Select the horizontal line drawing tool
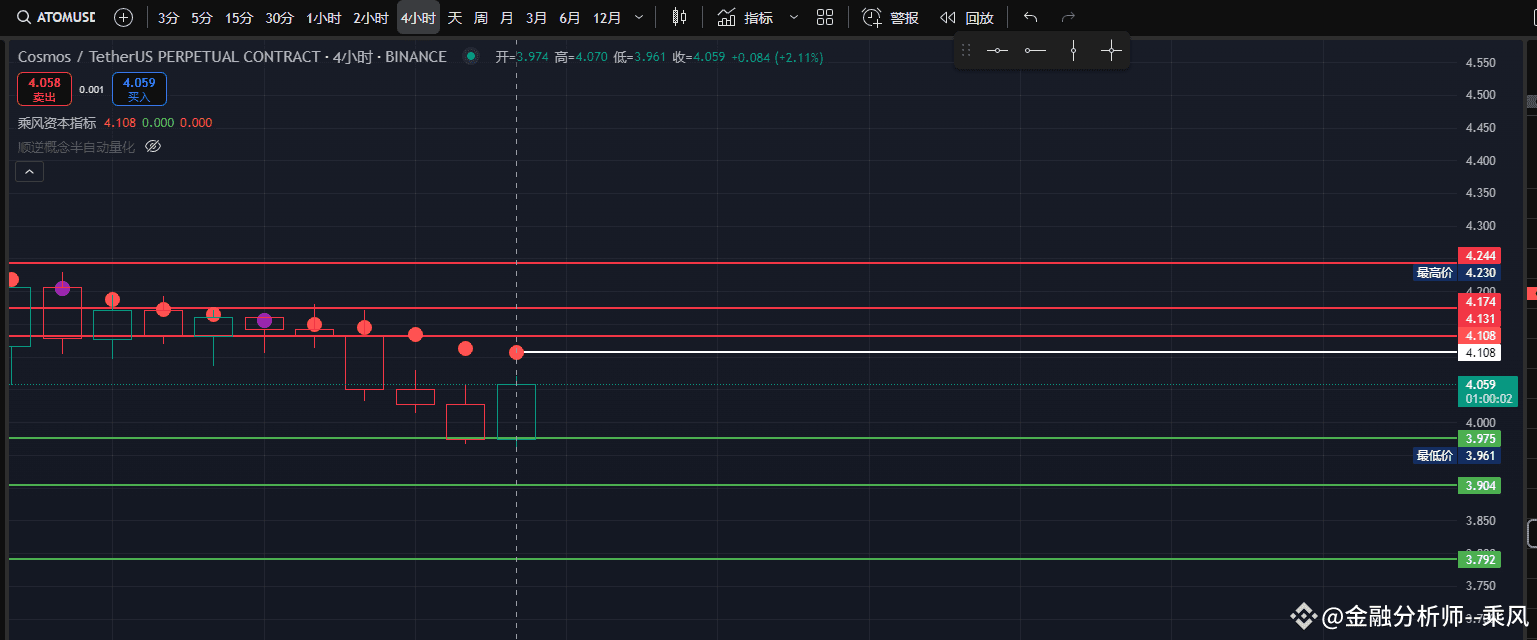This screenshot has height=640, width=1537. 998,50
